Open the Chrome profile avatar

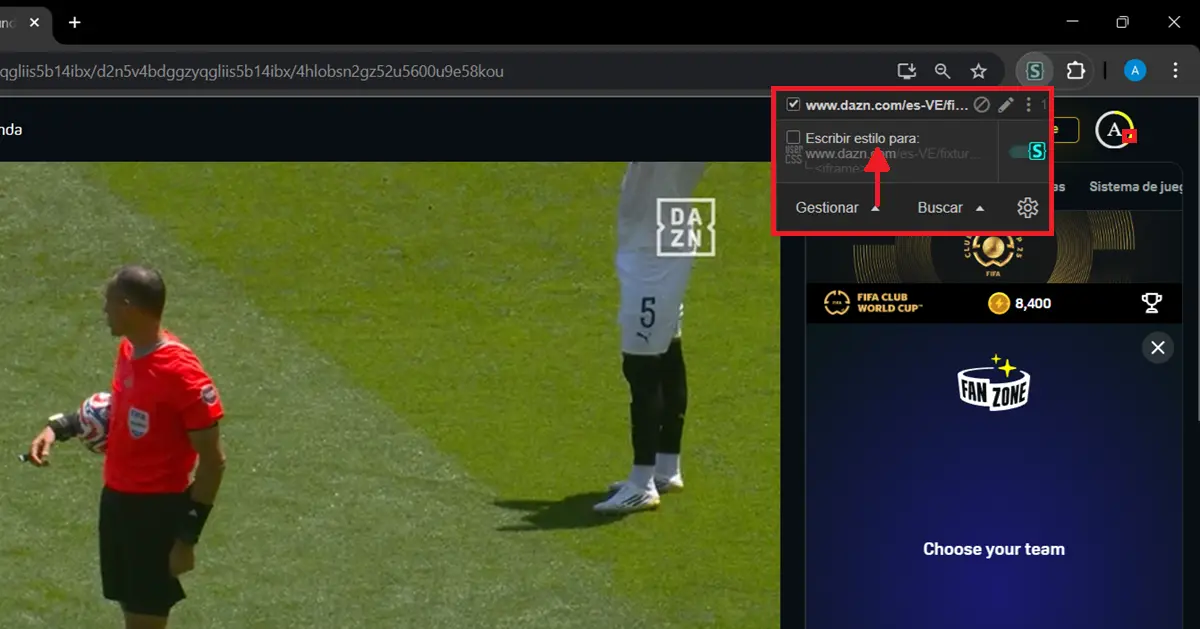(x=1135, y=71)
